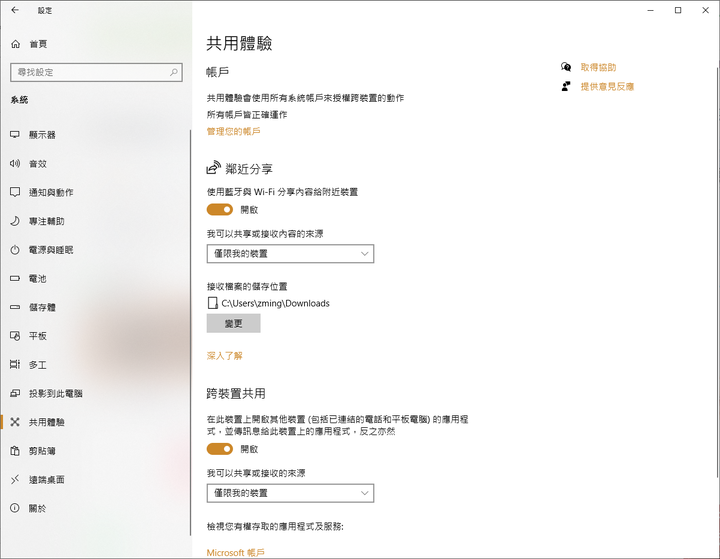Click the Downloads folder location icon

click(x=213, y=303)
